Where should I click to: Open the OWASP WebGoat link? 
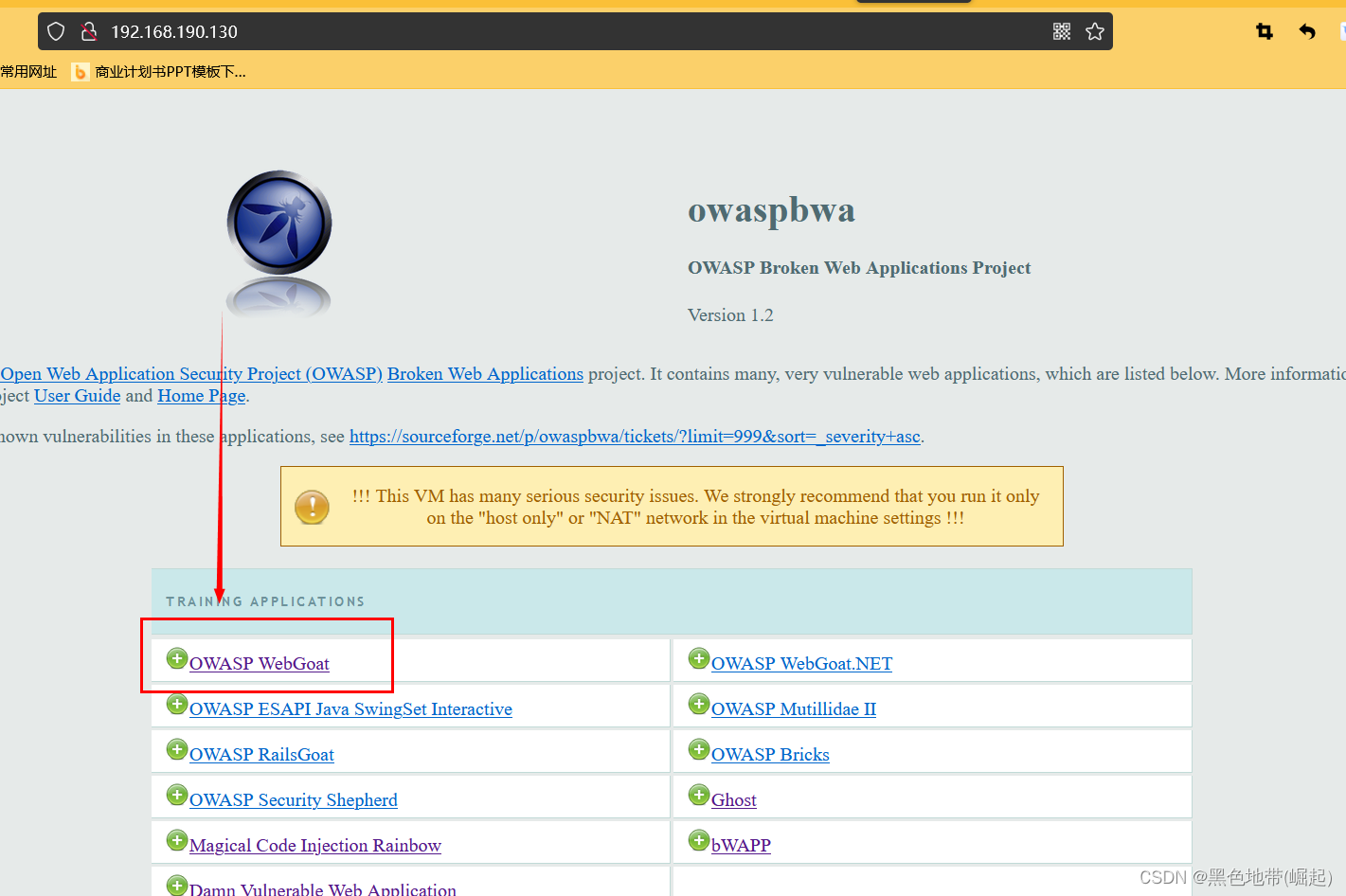[x=260, y=664]
